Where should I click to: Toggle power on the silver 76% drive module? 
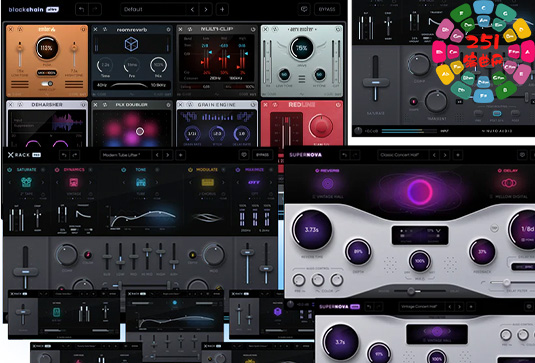coord(338,29)
